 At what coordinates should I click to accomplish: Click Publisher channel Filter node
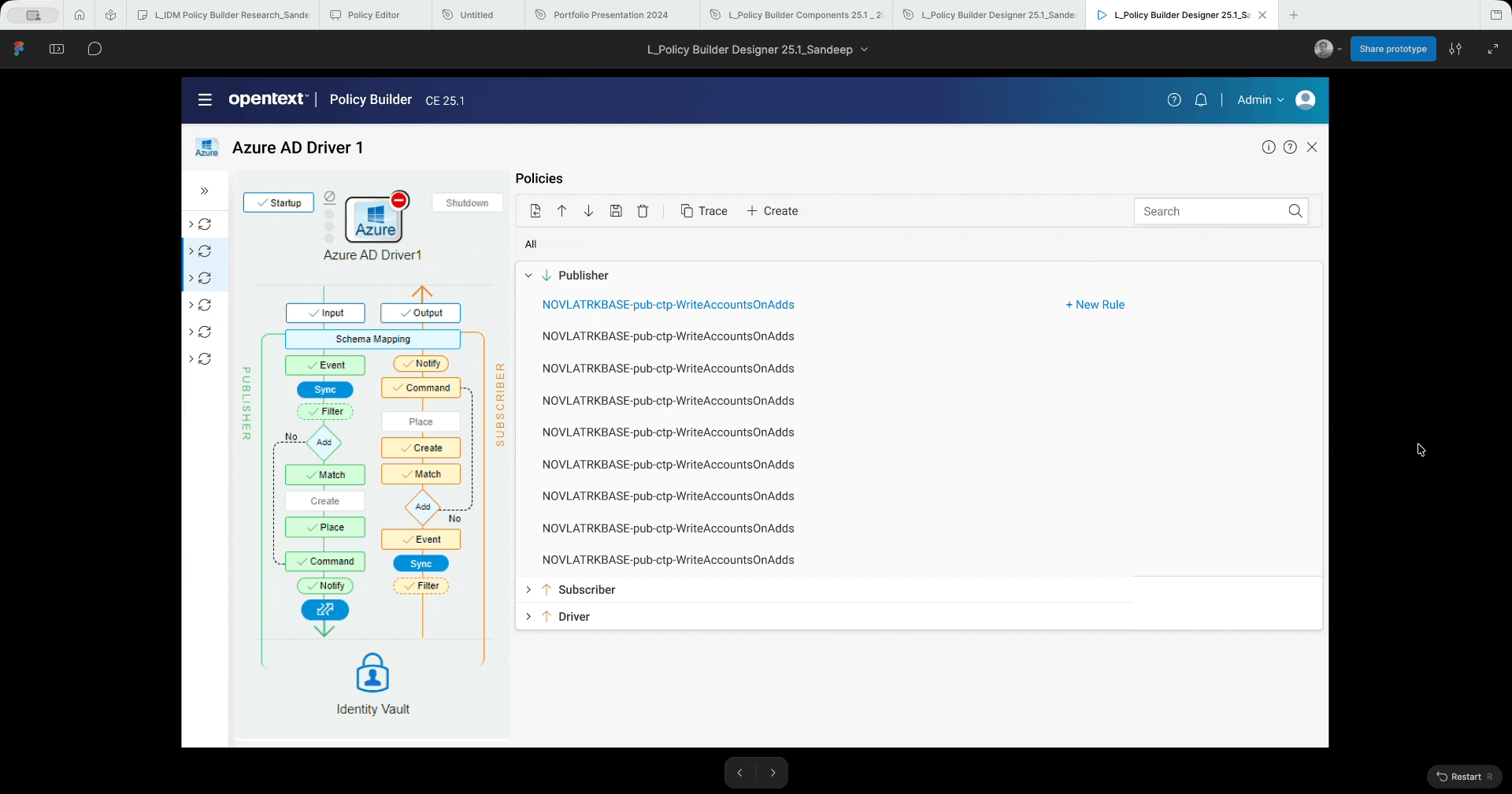[x=325, y=412]
